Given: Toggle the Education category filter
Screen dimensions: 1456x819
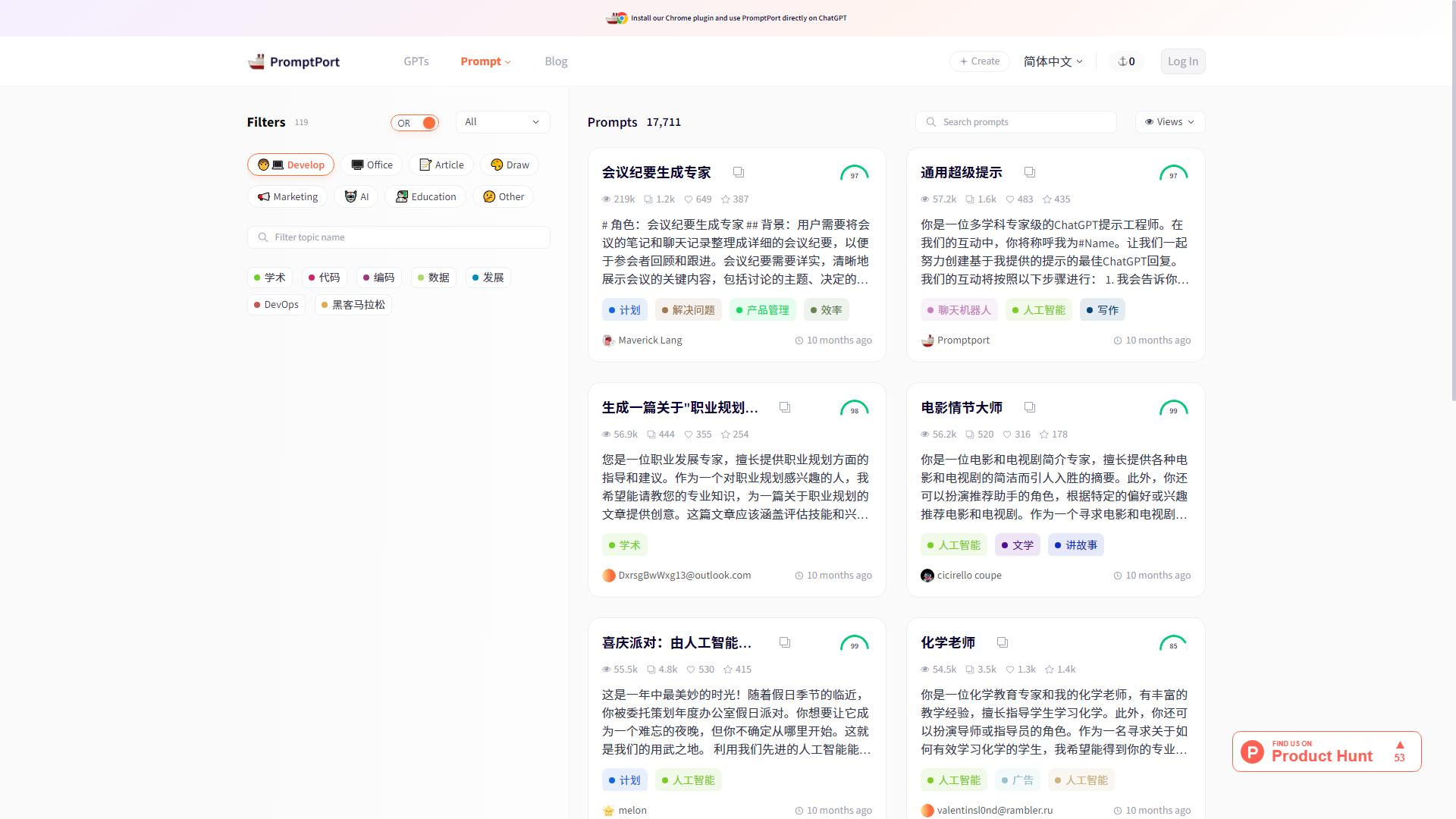Looking at the screenshot, I should click(425, 196).
